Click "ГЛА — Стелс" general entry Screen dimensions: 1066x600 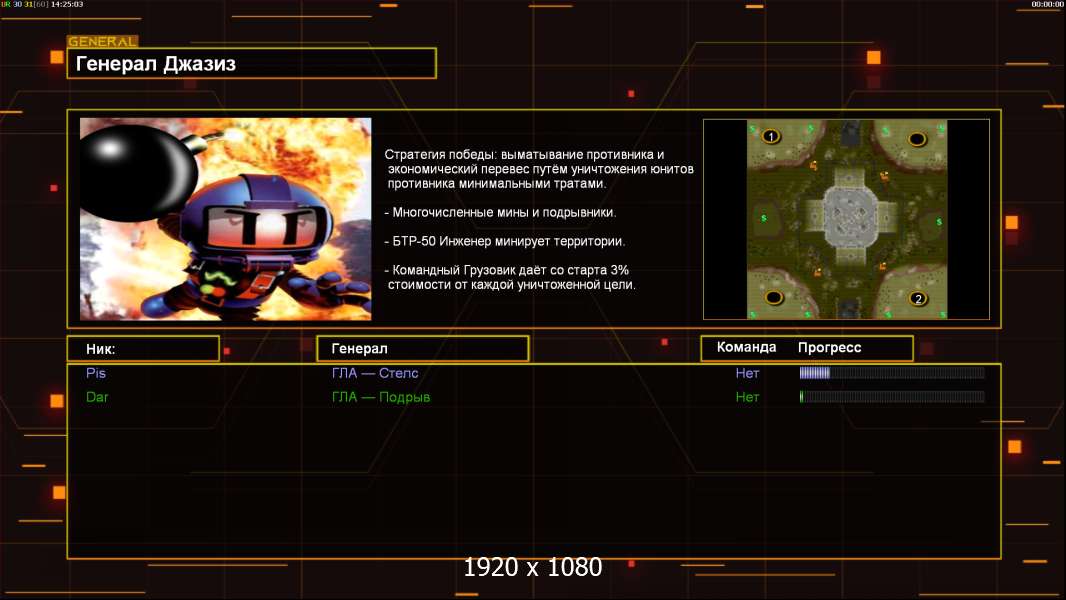pyautogui.click(x=375, y=373)
